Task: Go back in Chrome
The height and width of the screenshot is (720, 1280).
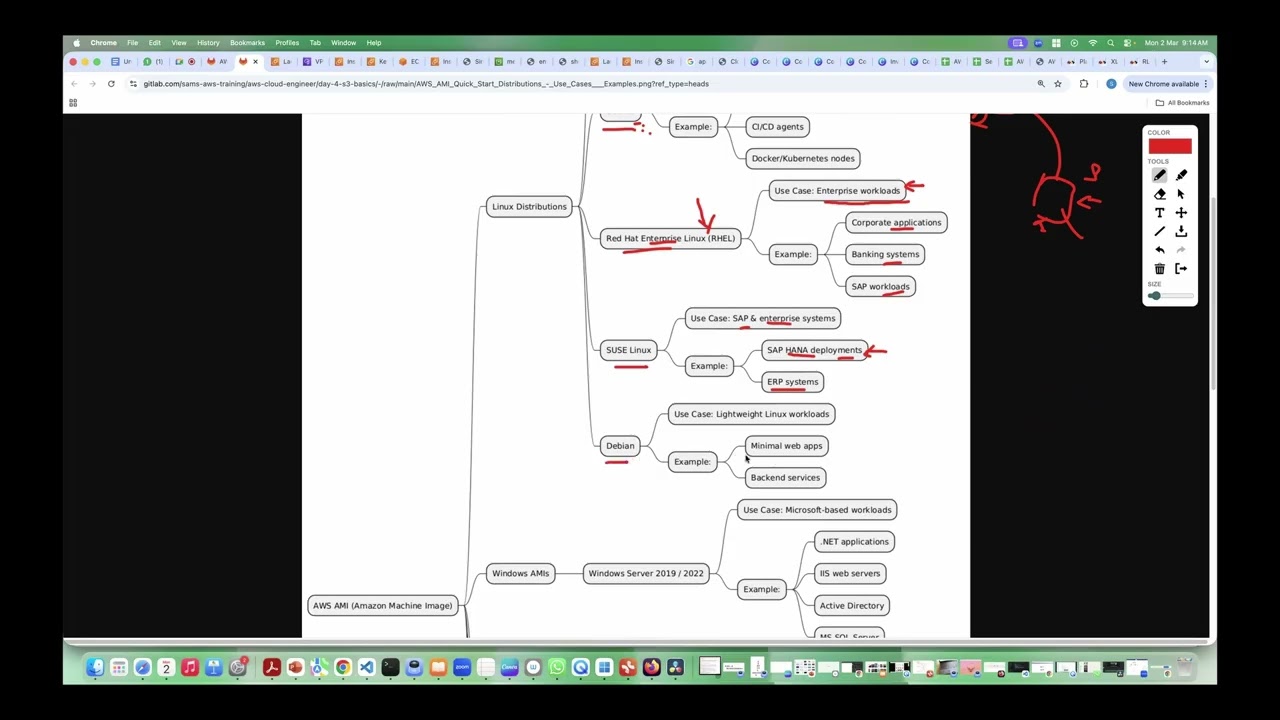Action: pos(74,84)
